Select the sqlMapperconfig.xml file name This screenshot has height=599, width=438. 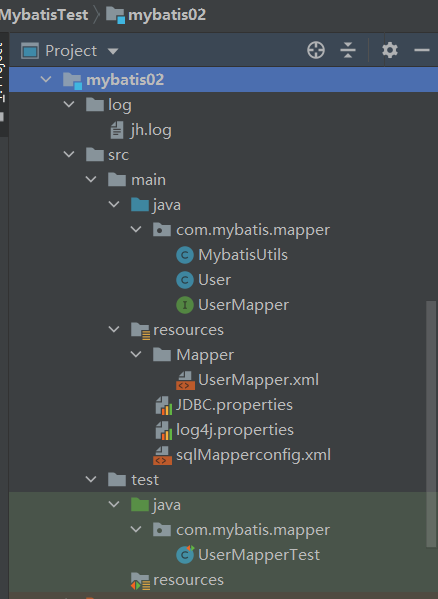pos(253,455)
